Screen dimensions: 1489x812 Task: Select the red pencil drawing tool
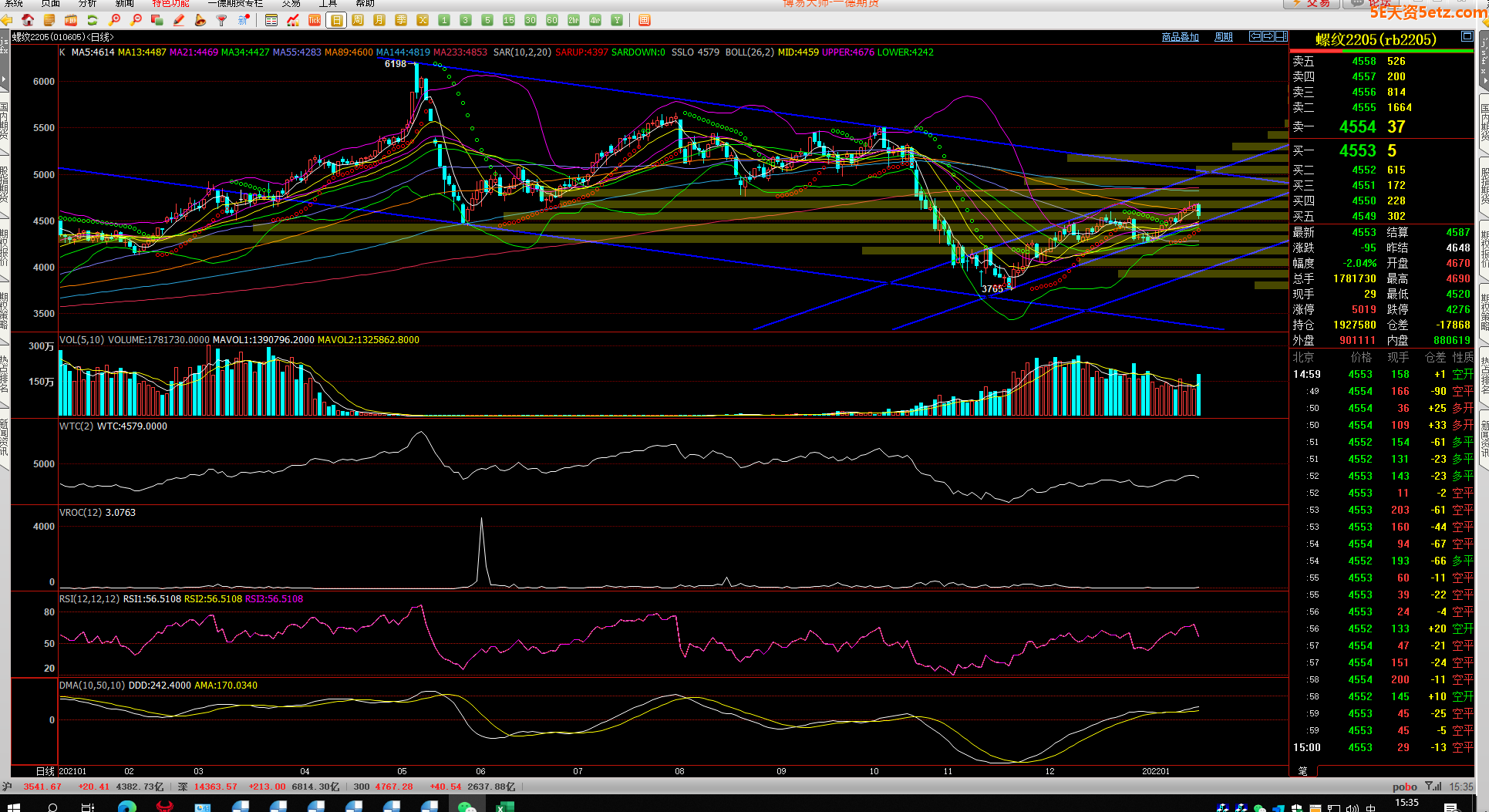click(179, 20)
